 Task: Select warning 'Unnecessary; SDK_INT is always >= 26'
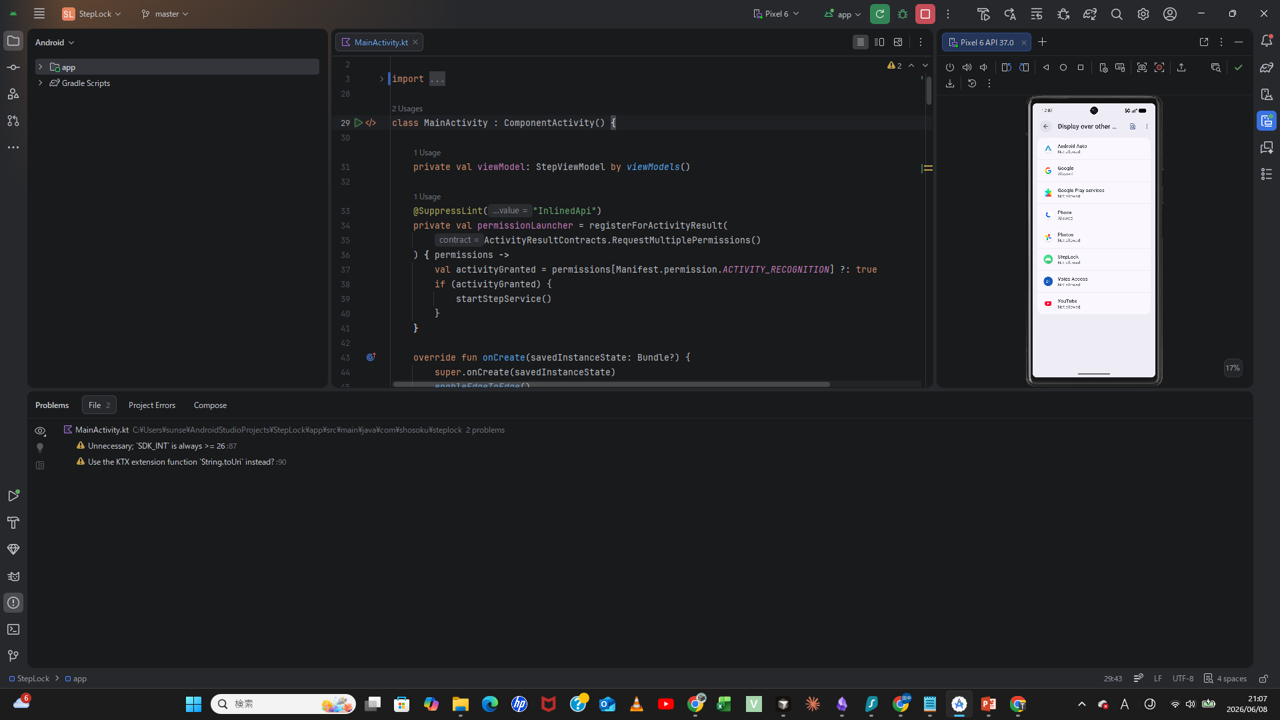[155, 446]
